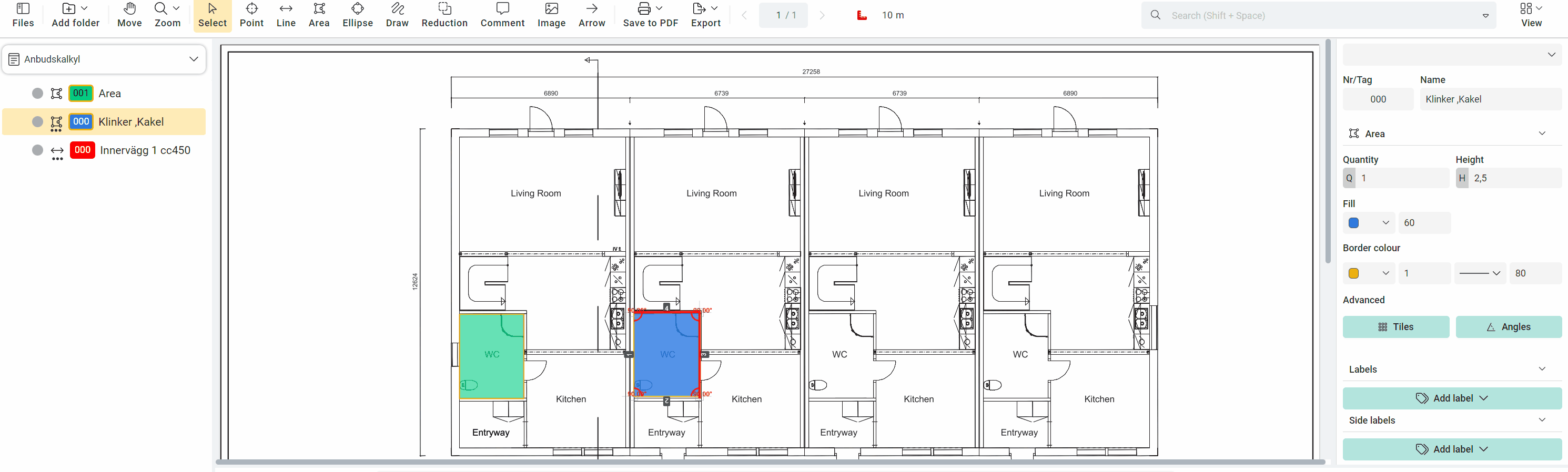This screenshot has width=1568, height=472.
Task: Click the Export tool
Action: [705, 15]
